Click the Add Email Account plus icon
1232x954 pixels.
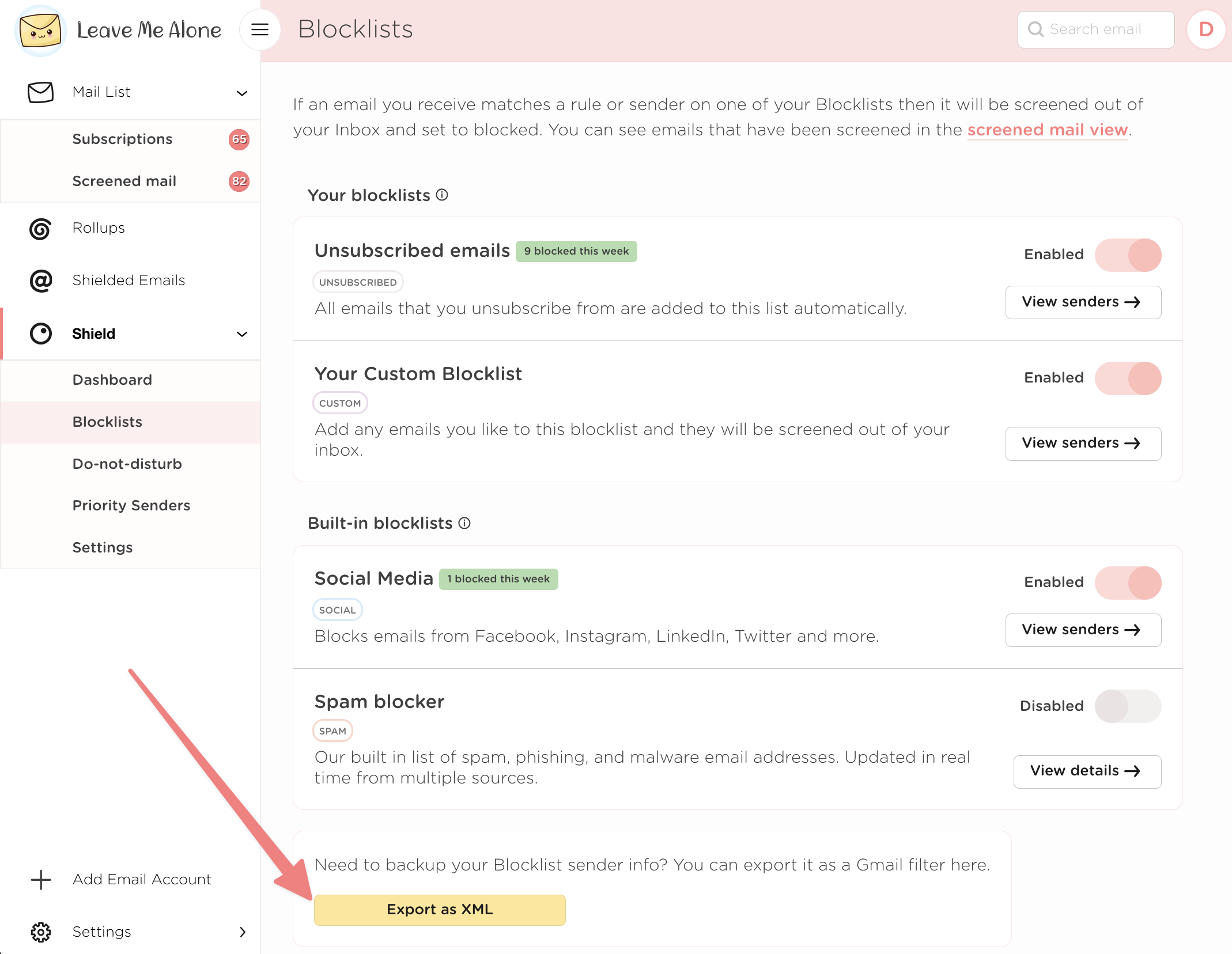pos(41,880)
